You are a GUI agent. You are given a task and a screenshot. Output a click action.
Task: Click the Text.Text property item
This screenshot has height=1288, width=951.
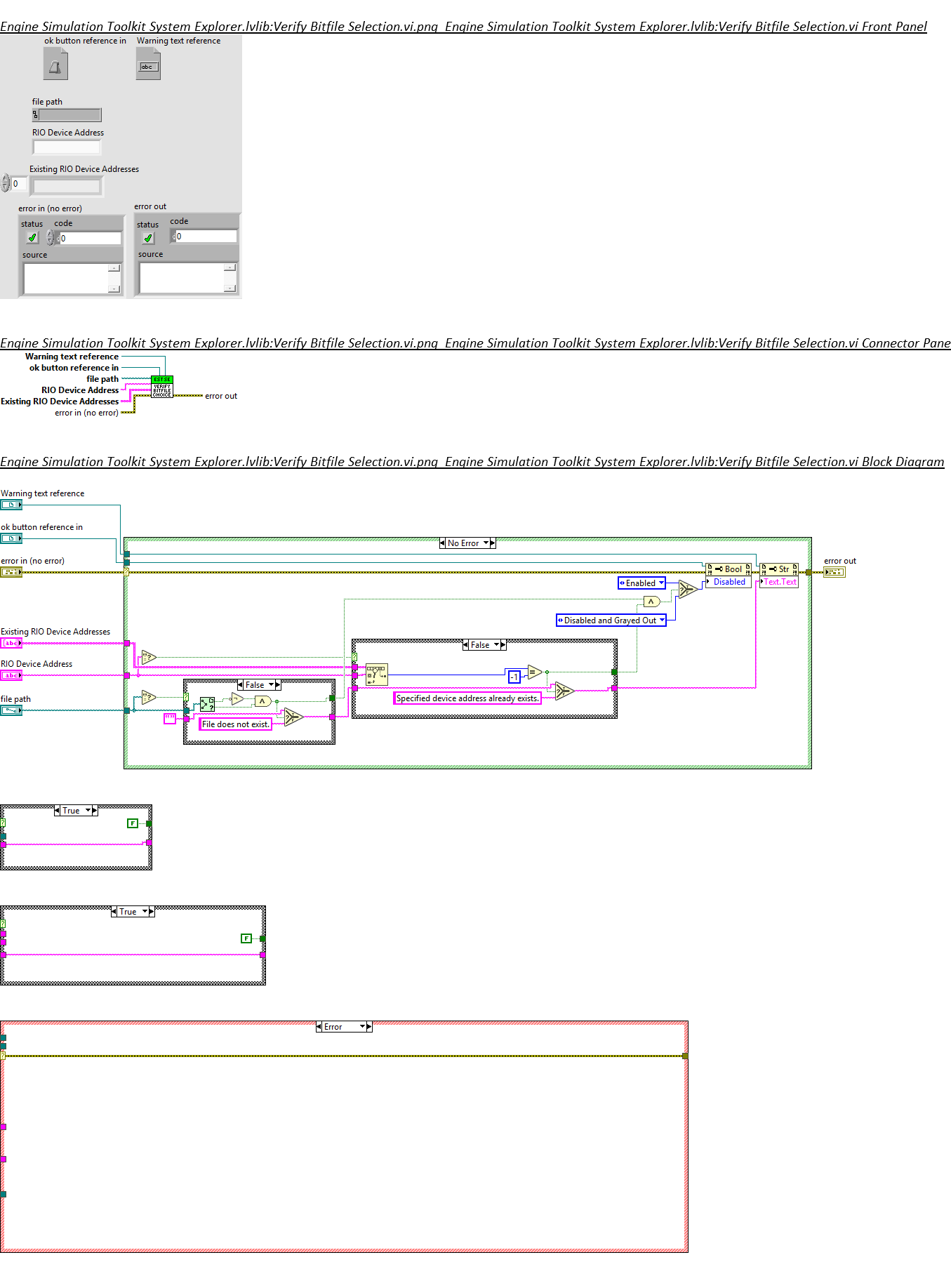pos(779,582)
